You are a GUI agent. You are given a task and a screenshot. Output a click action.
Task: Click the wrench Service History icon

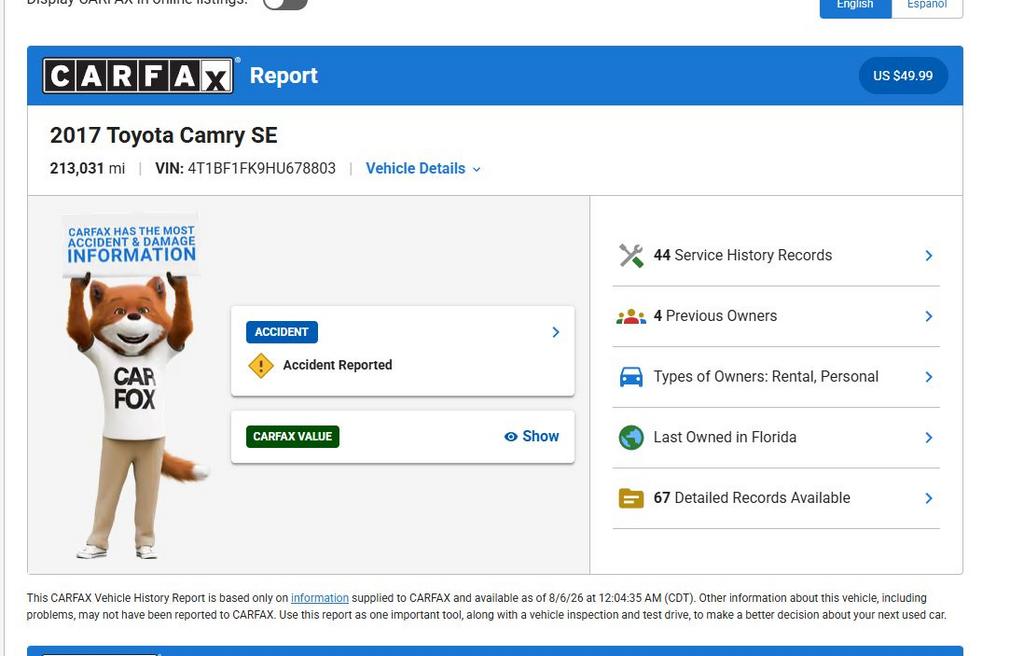(631, 255)
